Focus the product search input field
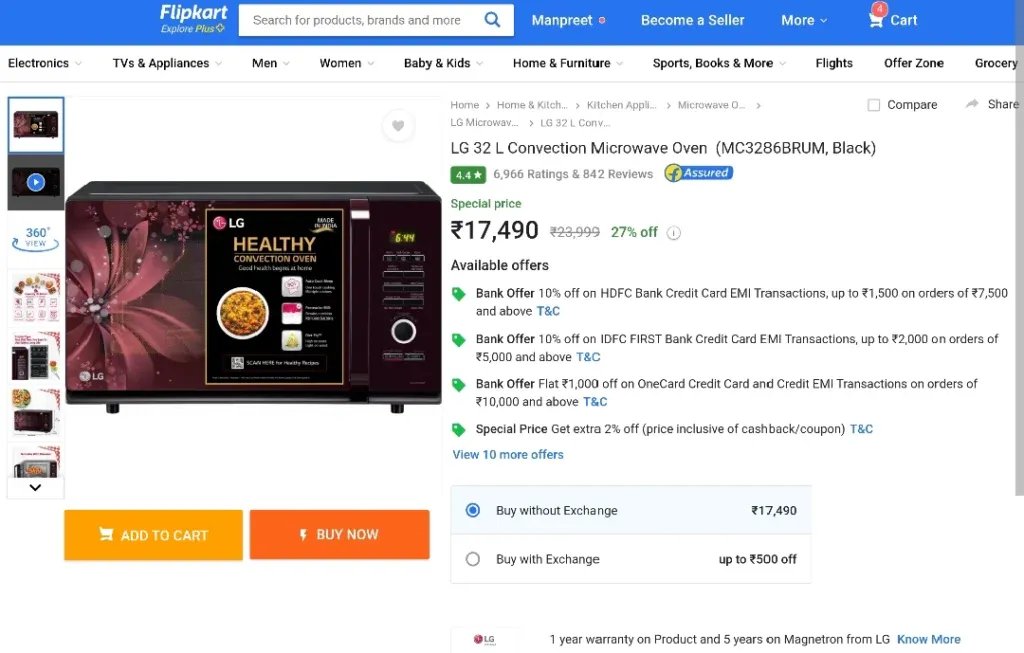This screenshot has height=653, width=1024. point(362,20)
